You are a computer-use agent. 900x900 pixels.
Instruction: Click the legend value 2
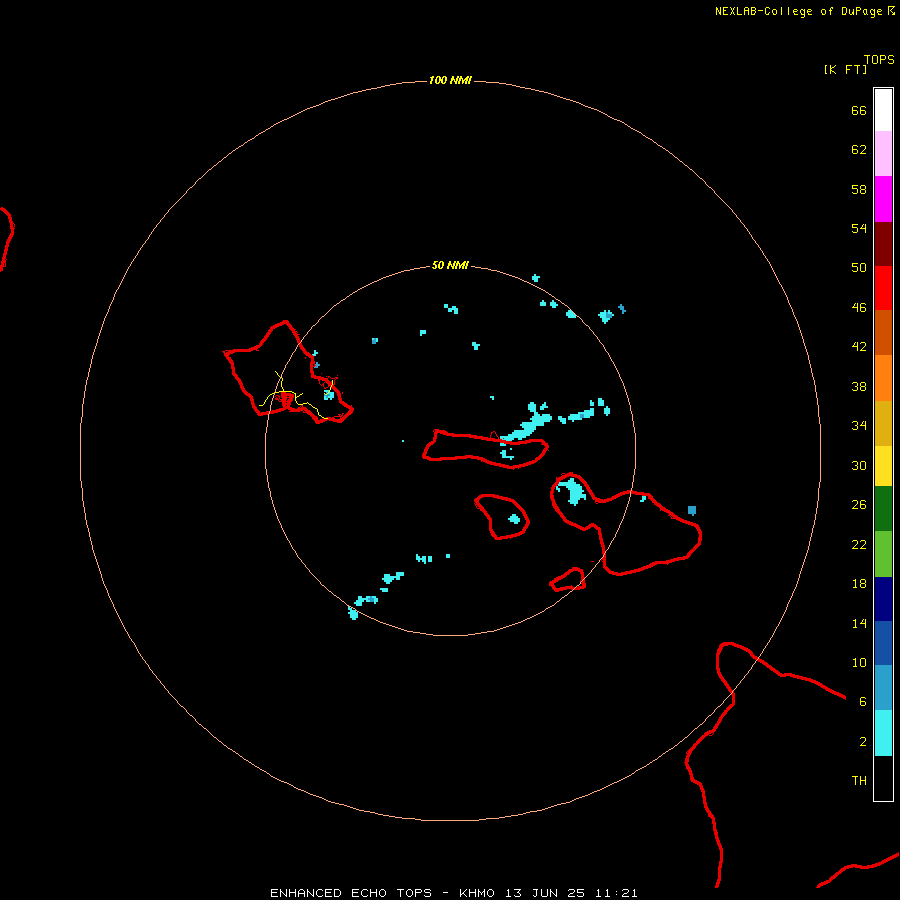coord(863,741)
